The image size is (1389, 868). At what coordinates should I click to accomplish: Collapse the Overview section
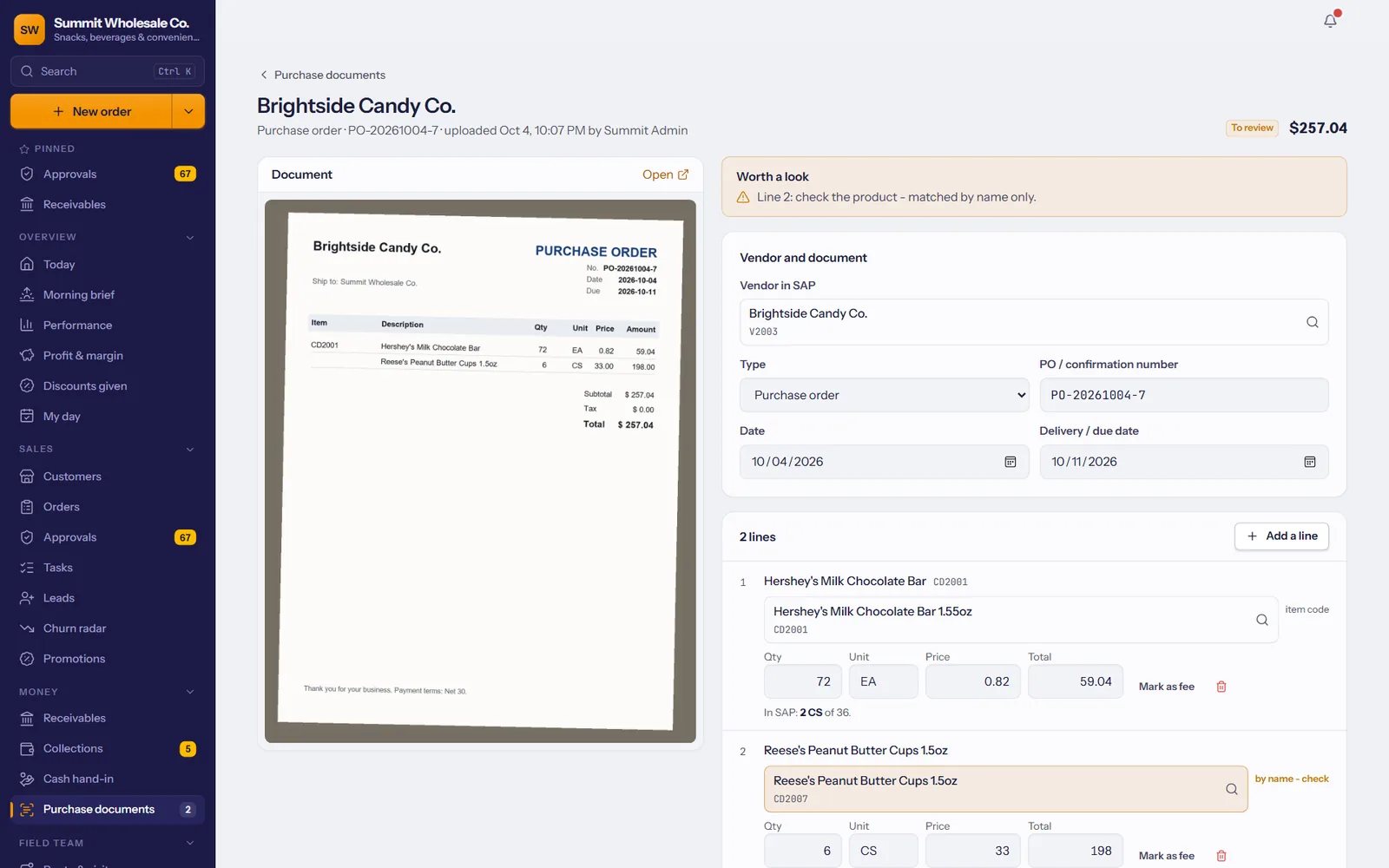point(190,237)
